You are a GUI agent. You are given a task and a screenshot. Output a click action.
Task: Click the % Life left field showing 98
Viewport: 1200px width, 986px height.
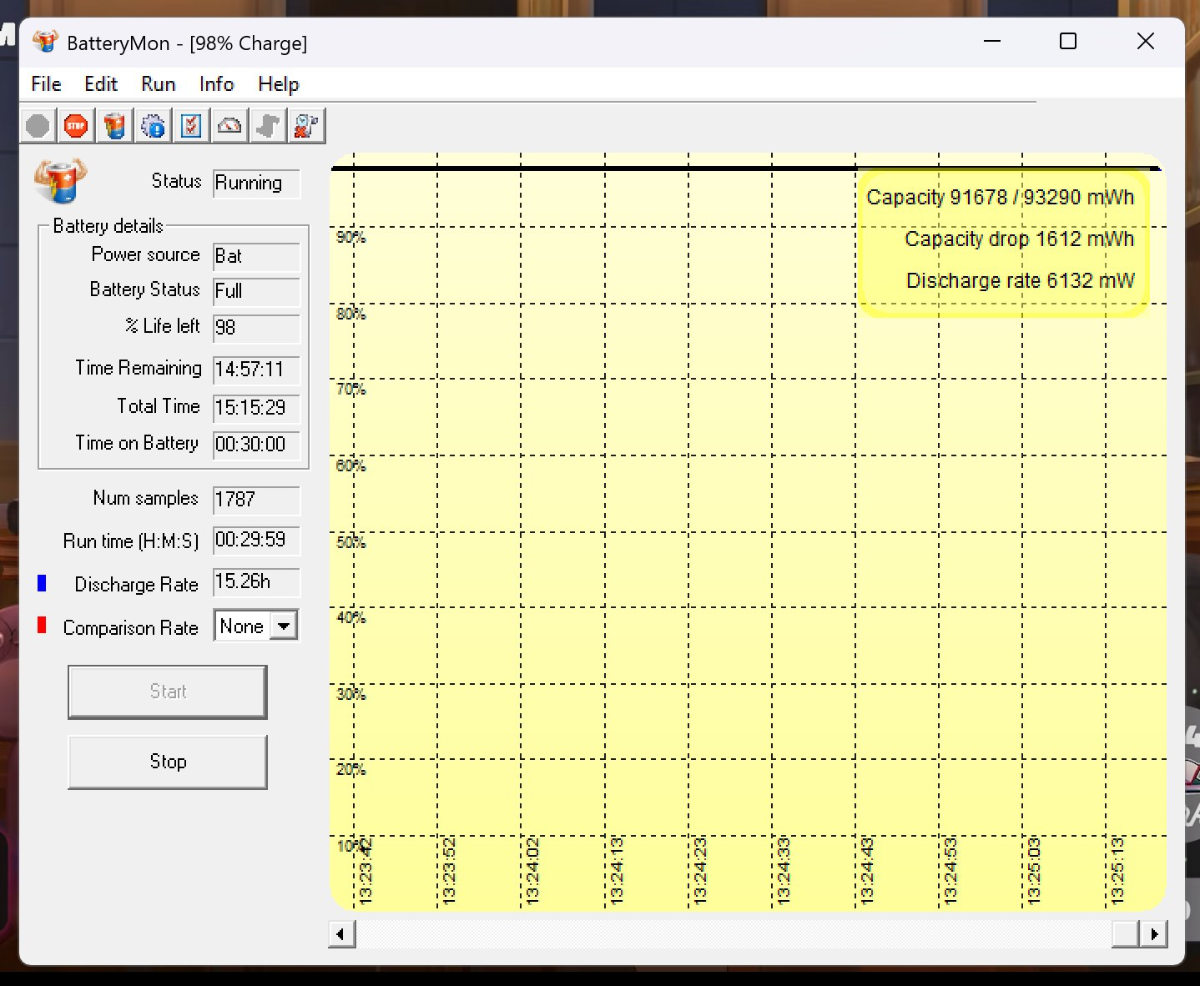[x=256, y=328]
